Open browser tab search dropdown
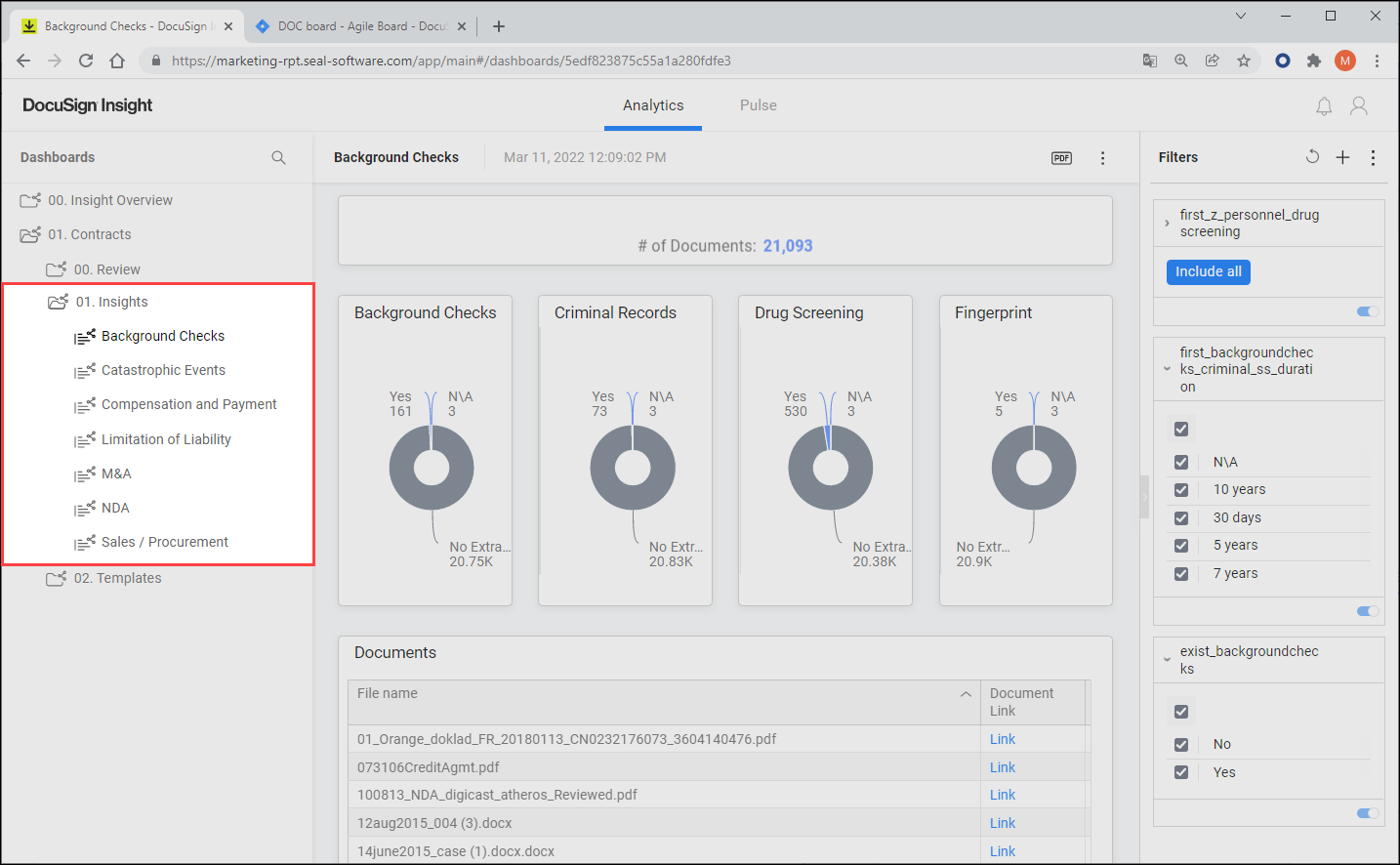Screen dimensions: 1400x865 1241,16
